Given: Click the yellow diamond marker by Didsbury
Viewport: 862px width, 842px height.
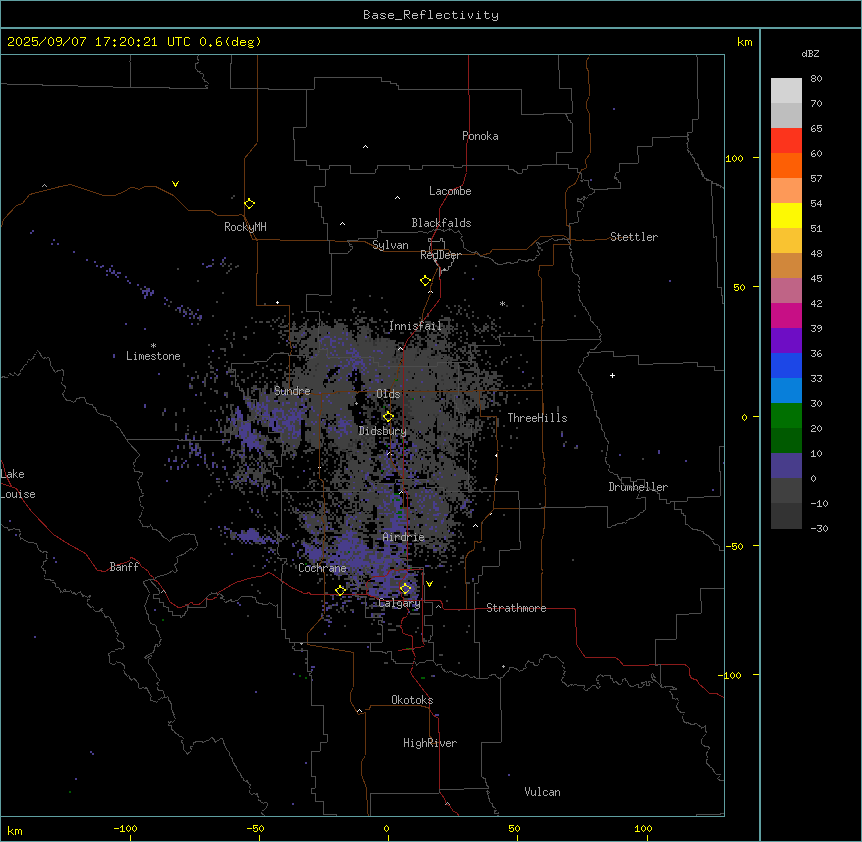Looking at the screenshot, I should pyautogui.click(x=388, y=416).
